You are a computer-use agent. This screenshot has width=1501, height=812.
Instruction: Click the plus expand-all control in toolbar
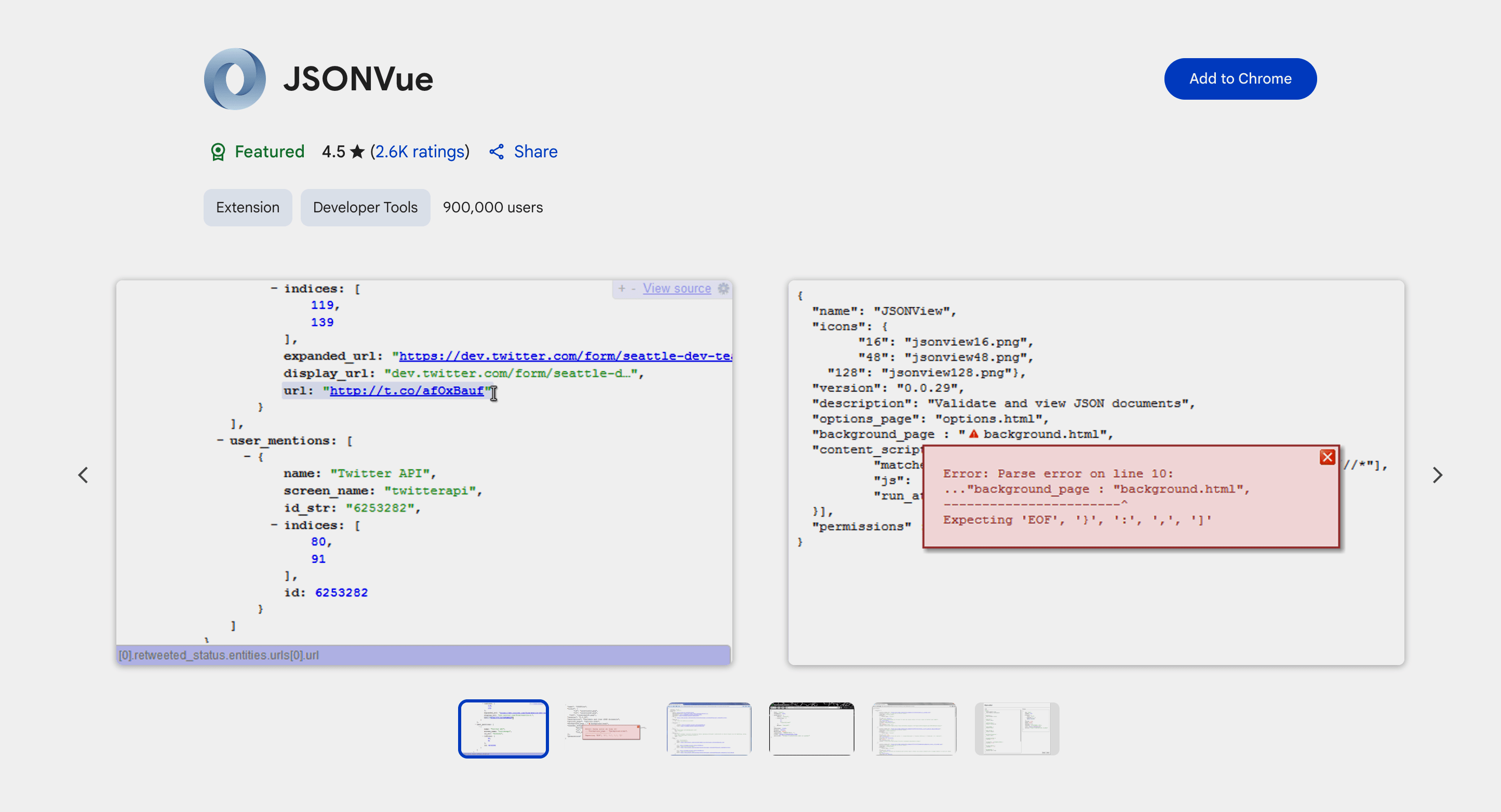click(622, 288)
